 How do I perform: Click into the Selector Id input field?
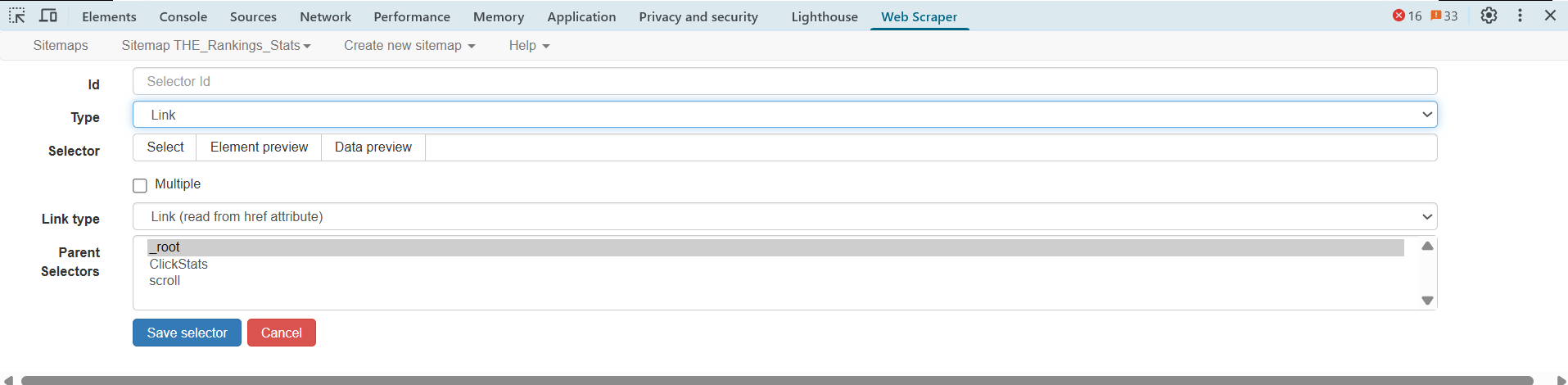pos(784,81)
